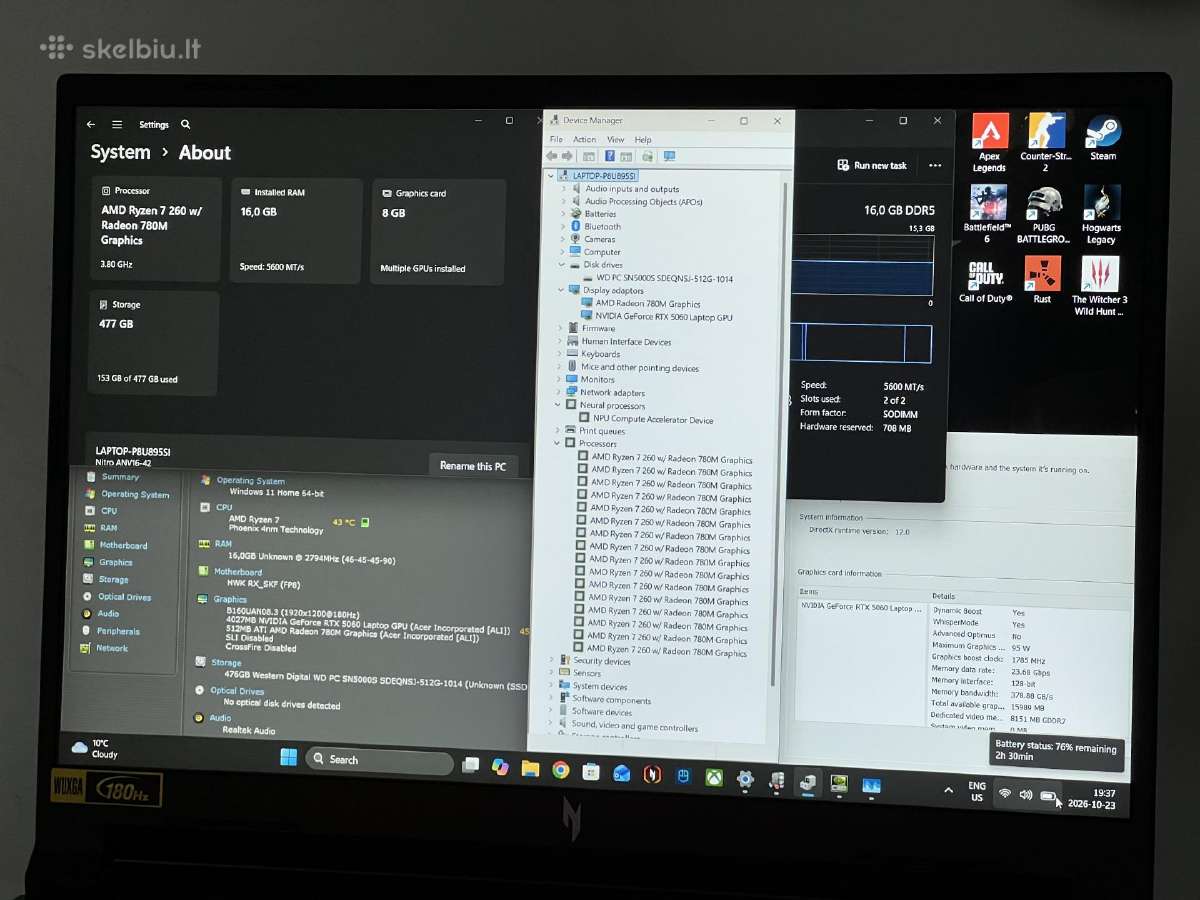Screen dimensions: 1200x900
Task: Click Run new task in Task Manager
Action: (872, 165)
